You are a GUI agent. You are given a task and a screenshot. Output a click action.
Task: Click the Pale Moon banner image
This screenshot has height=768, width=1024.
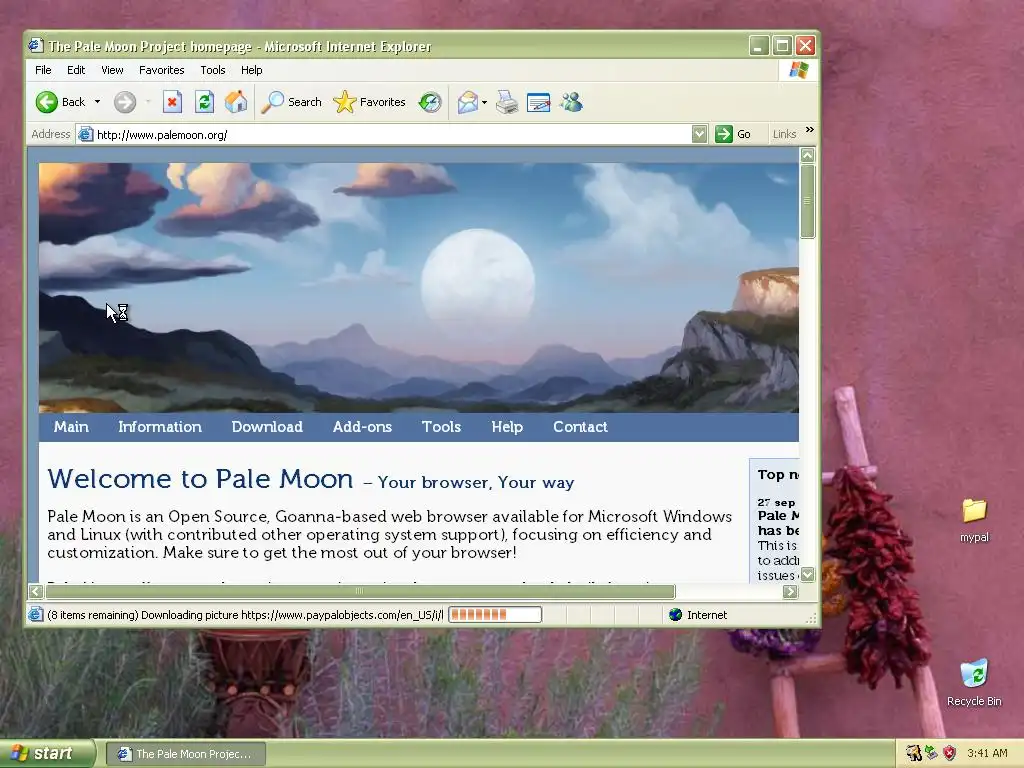[419, 287]
